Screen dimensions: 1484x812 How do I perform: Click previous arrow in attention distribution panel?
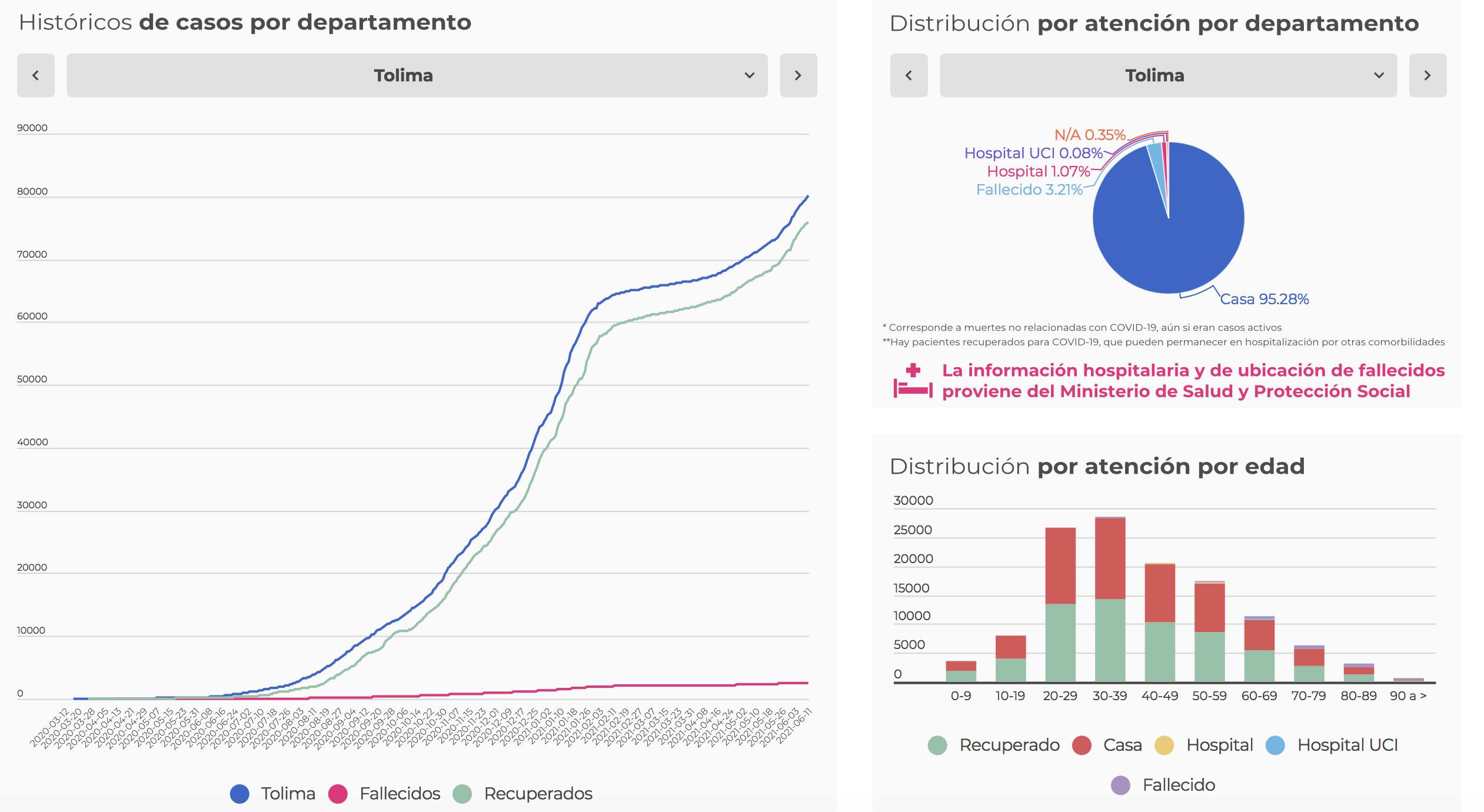909,75
